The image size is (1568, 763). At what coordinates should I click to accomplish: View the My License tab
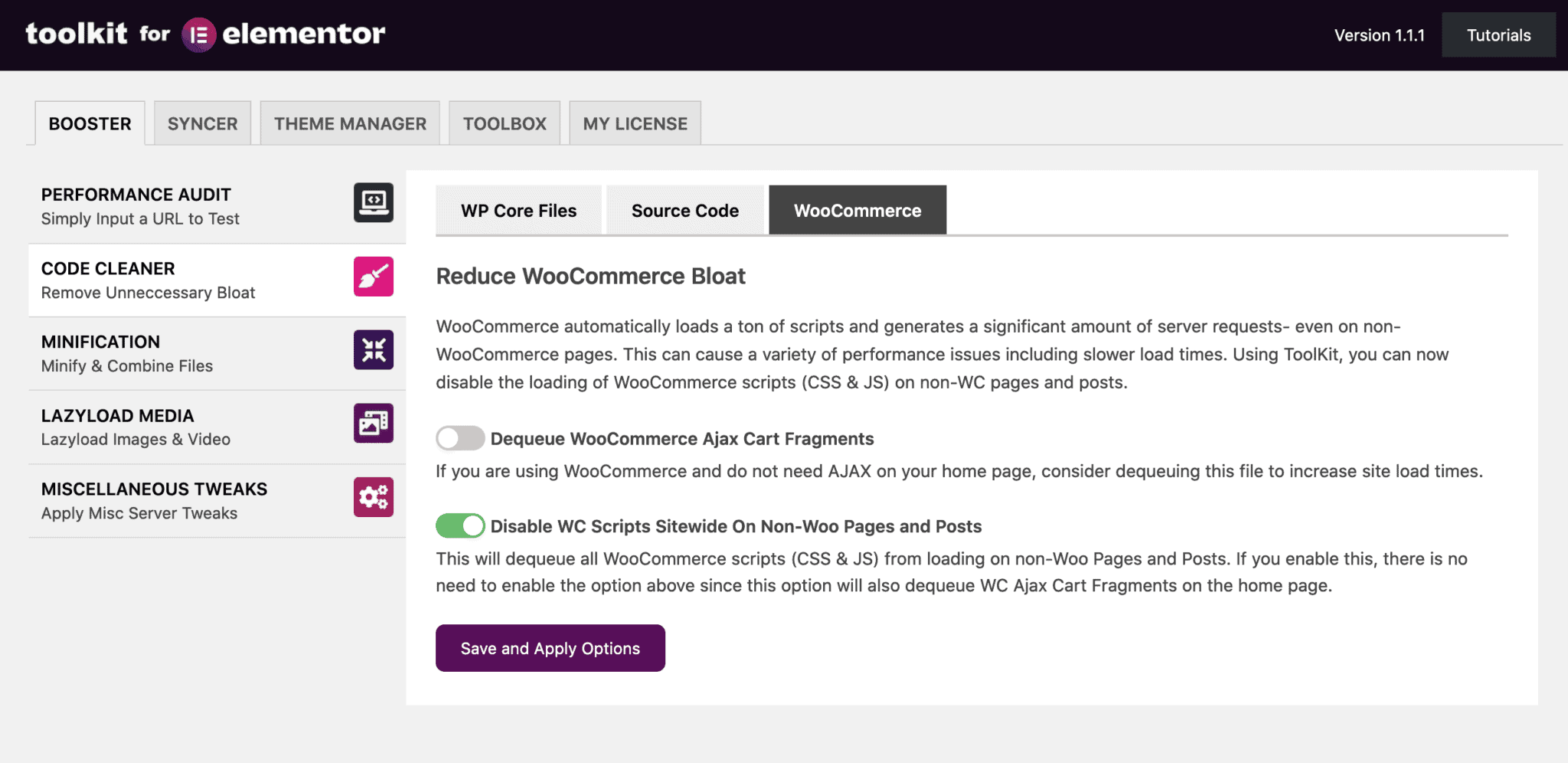point(635,123)
